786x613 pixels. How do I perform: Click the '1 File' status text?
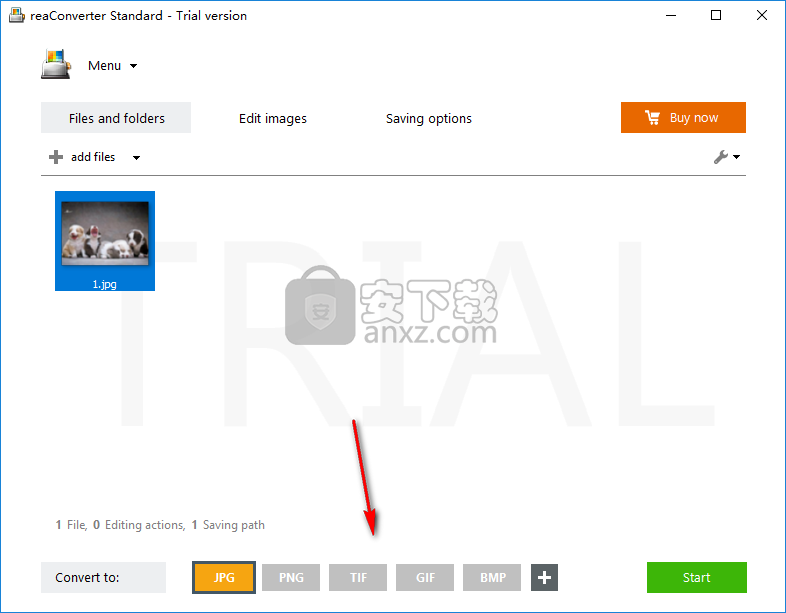71,525
